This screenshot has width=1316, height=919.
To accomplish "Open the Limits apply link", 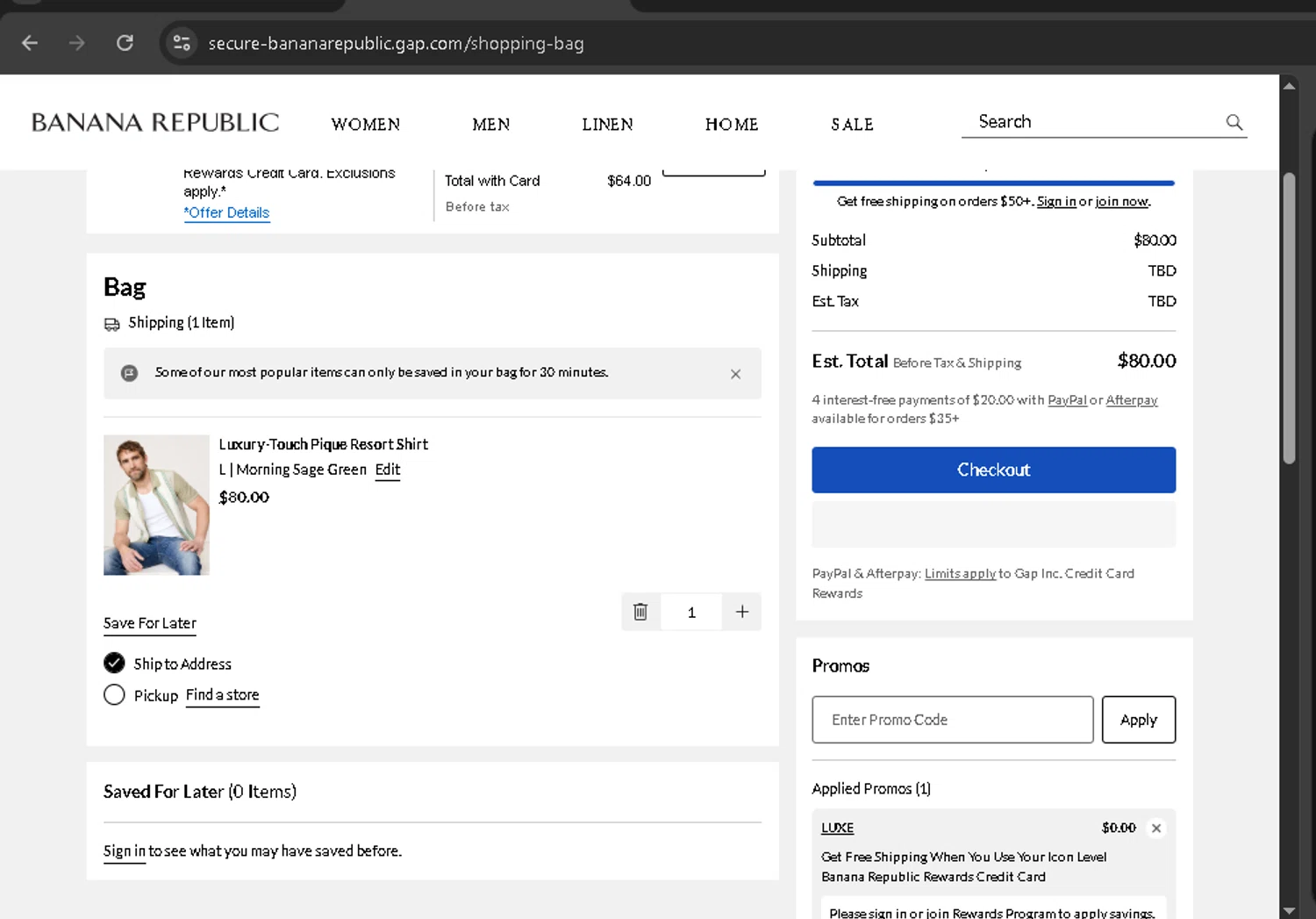I will click(960, 574).
